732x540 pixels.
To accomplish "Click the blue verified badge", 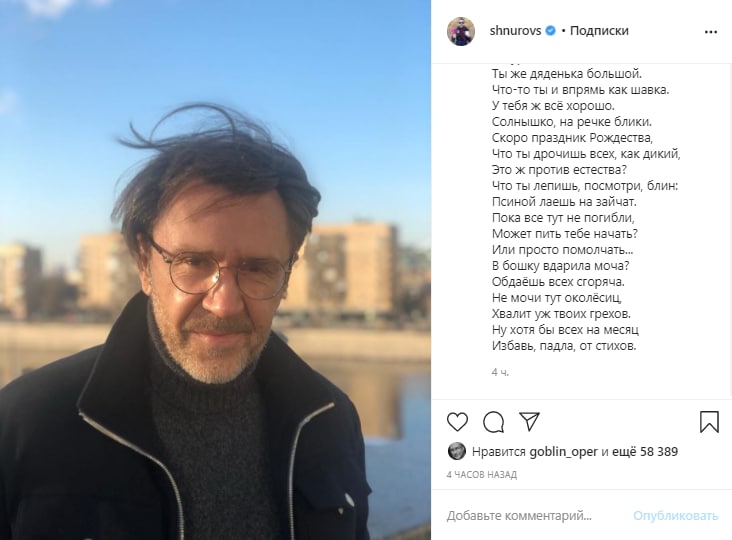I will coord(551,31).
